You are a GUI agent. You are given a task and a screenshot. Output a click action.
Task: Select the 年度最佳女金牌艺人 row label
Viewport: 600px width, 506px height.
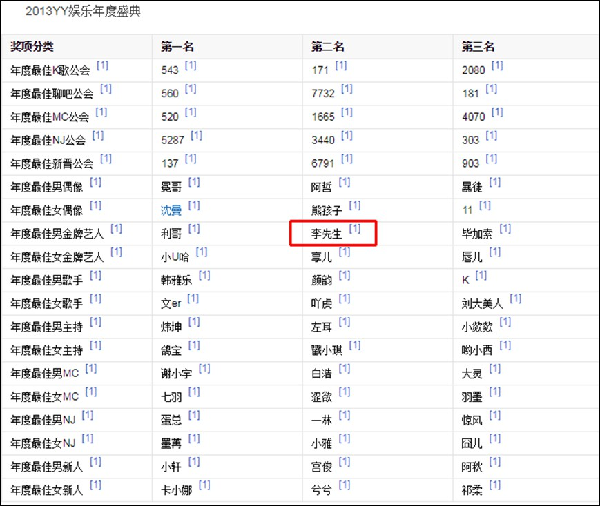click(x=57, y=257)
